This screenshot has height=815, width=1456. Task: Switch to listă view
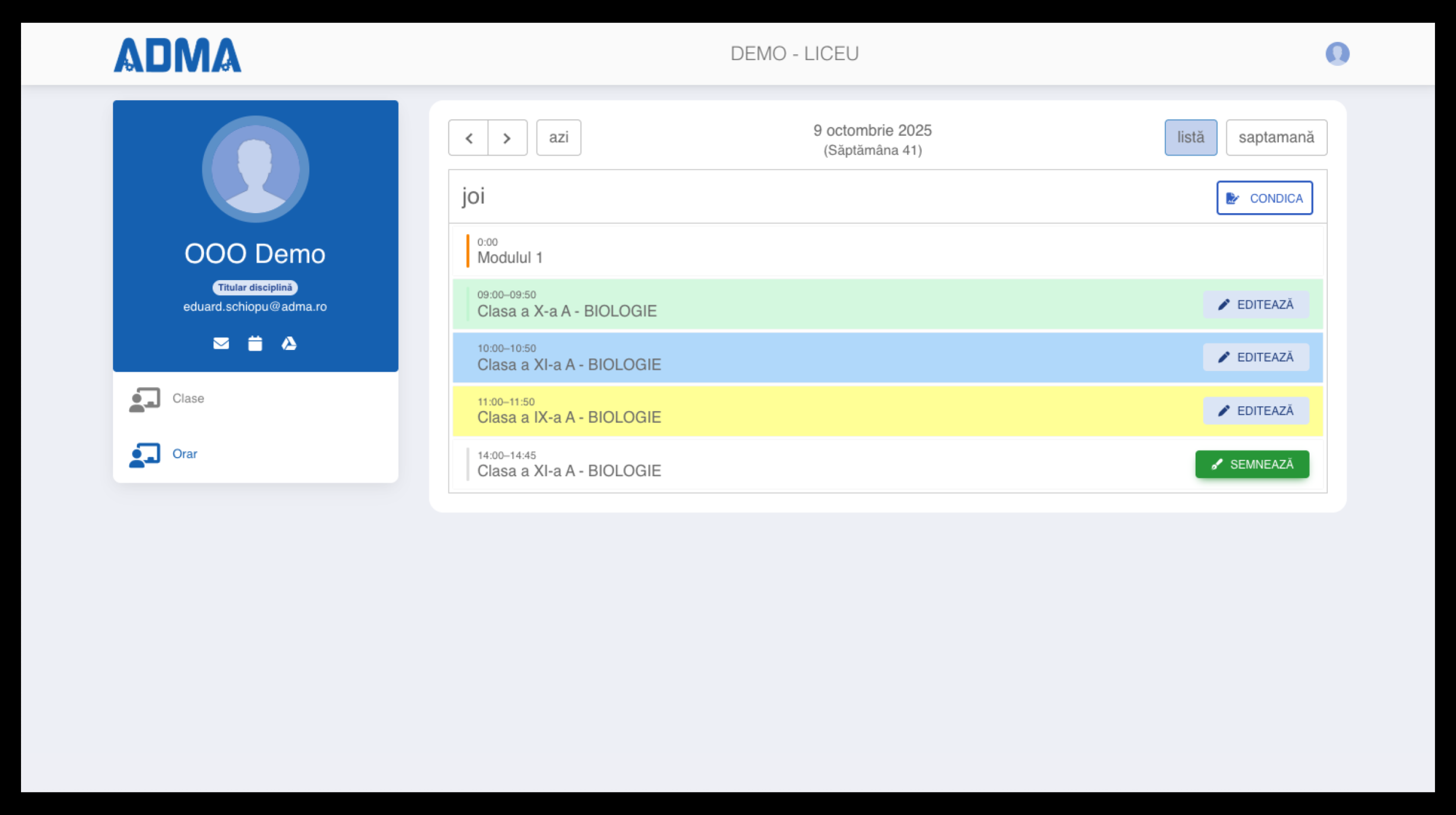coord(1190,138)
